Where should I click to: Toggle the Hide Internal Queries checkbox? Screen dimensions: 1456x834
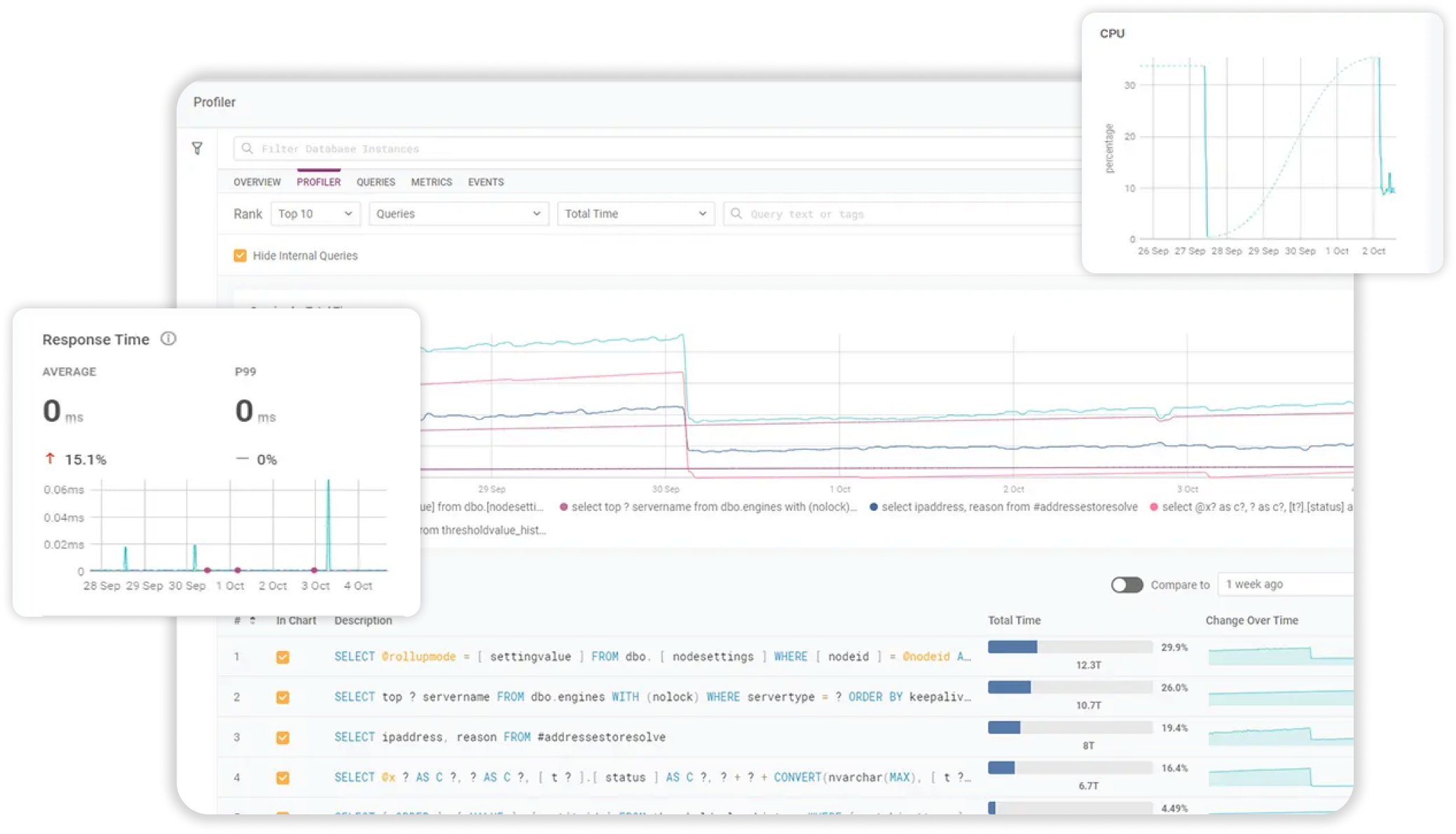coord(240,256)
